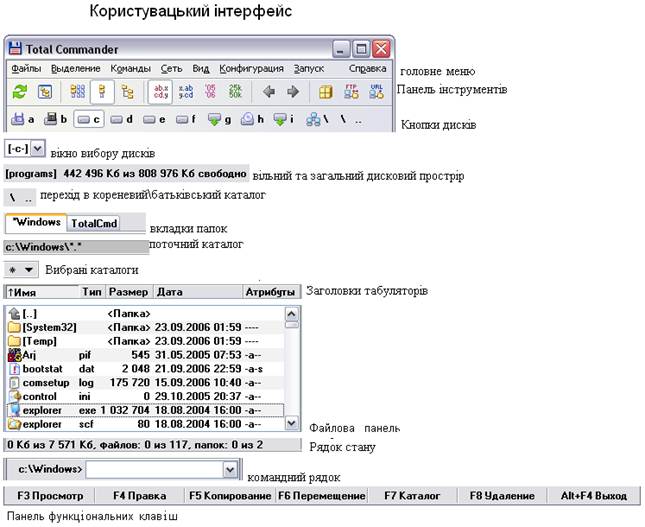645x527 pixels.
Task: Open the Файлы menu
Action: tap(26, 68)
